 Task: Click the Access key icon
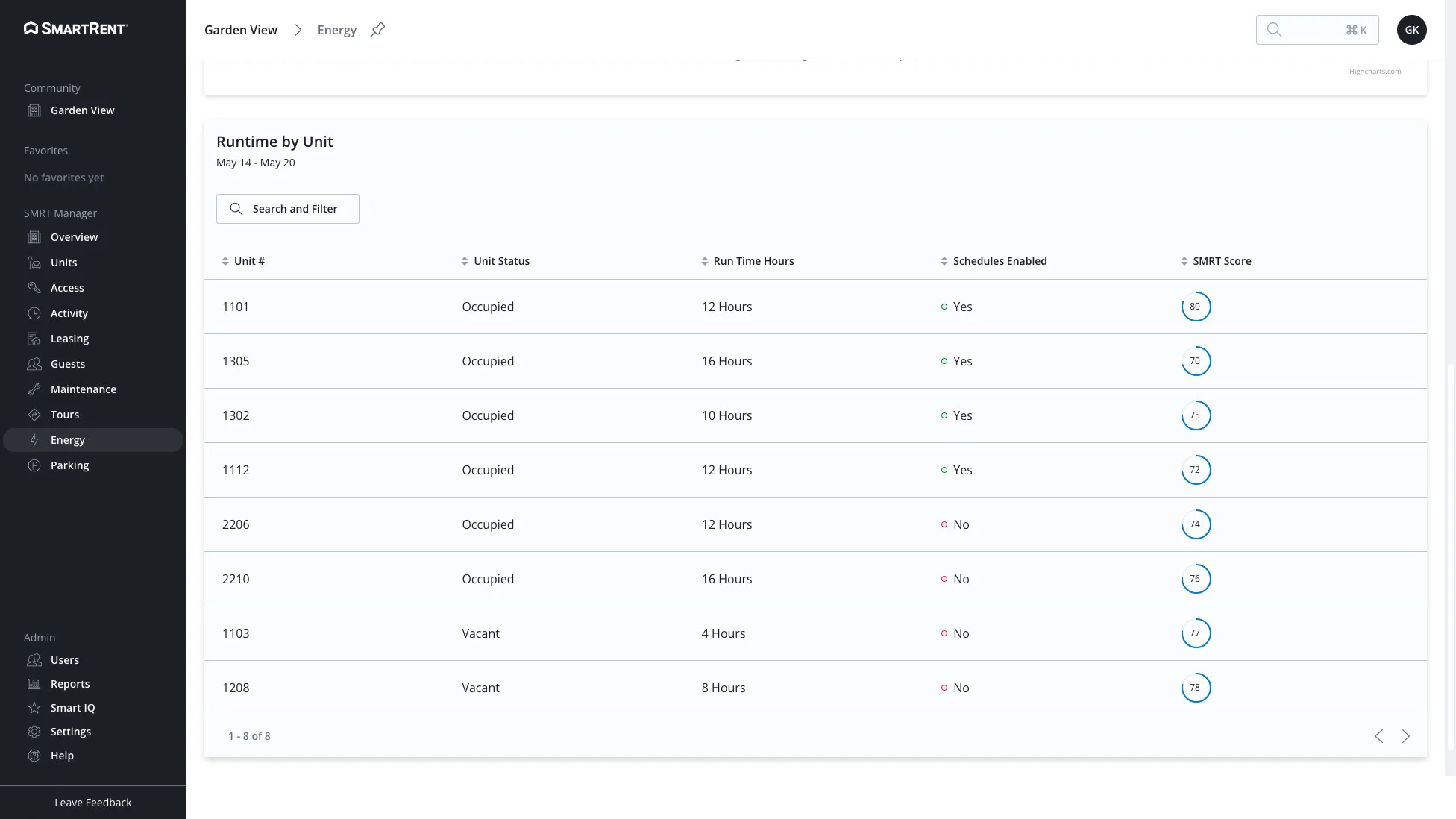(34, 288)
